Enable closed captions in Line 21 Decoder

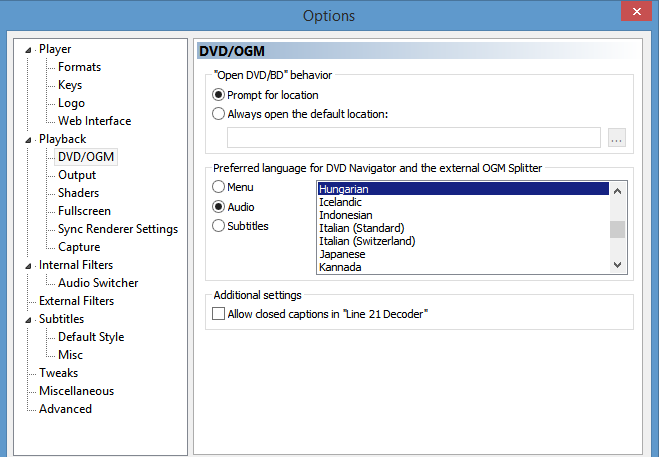point(219,314)
